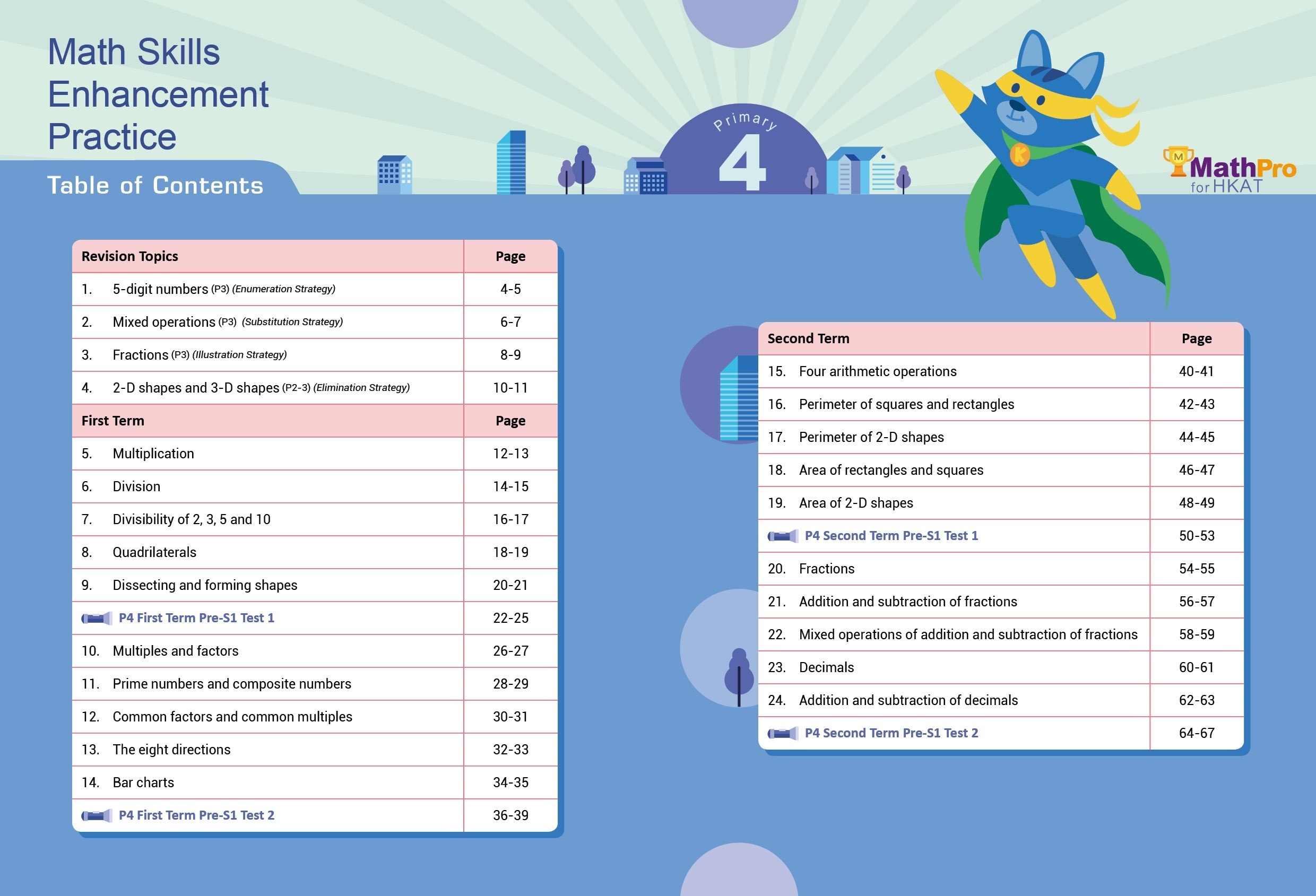
Task: Click page range 12-13
Action: (x=510, y=454)
